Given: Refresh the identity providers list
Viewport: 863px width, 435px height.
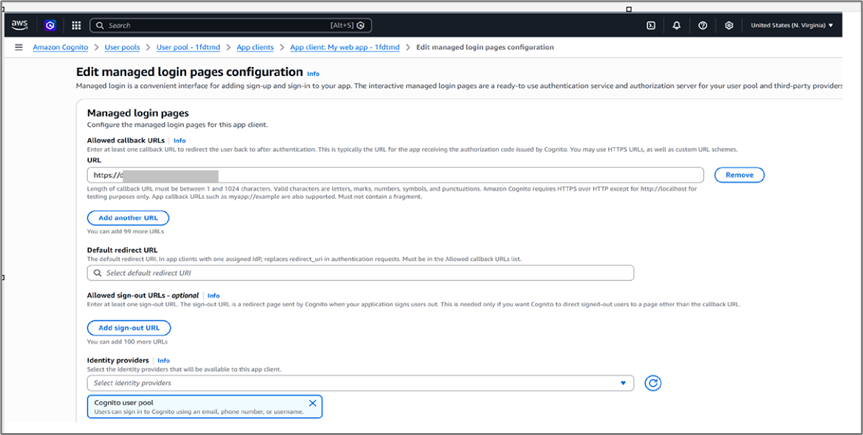Looking at the screenshot, I should tap(653, 383).
